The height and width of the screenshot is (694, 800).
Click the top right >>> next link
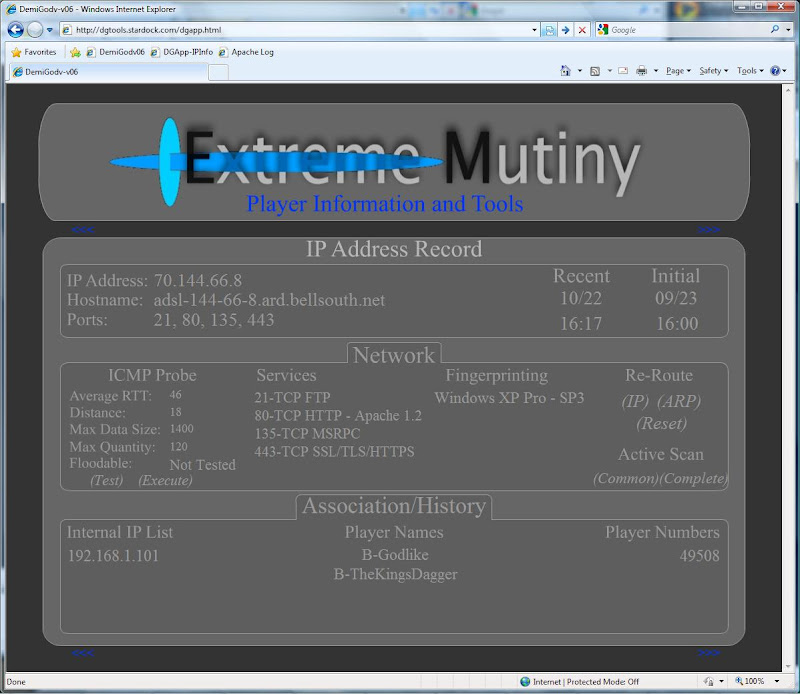(709, 230)
